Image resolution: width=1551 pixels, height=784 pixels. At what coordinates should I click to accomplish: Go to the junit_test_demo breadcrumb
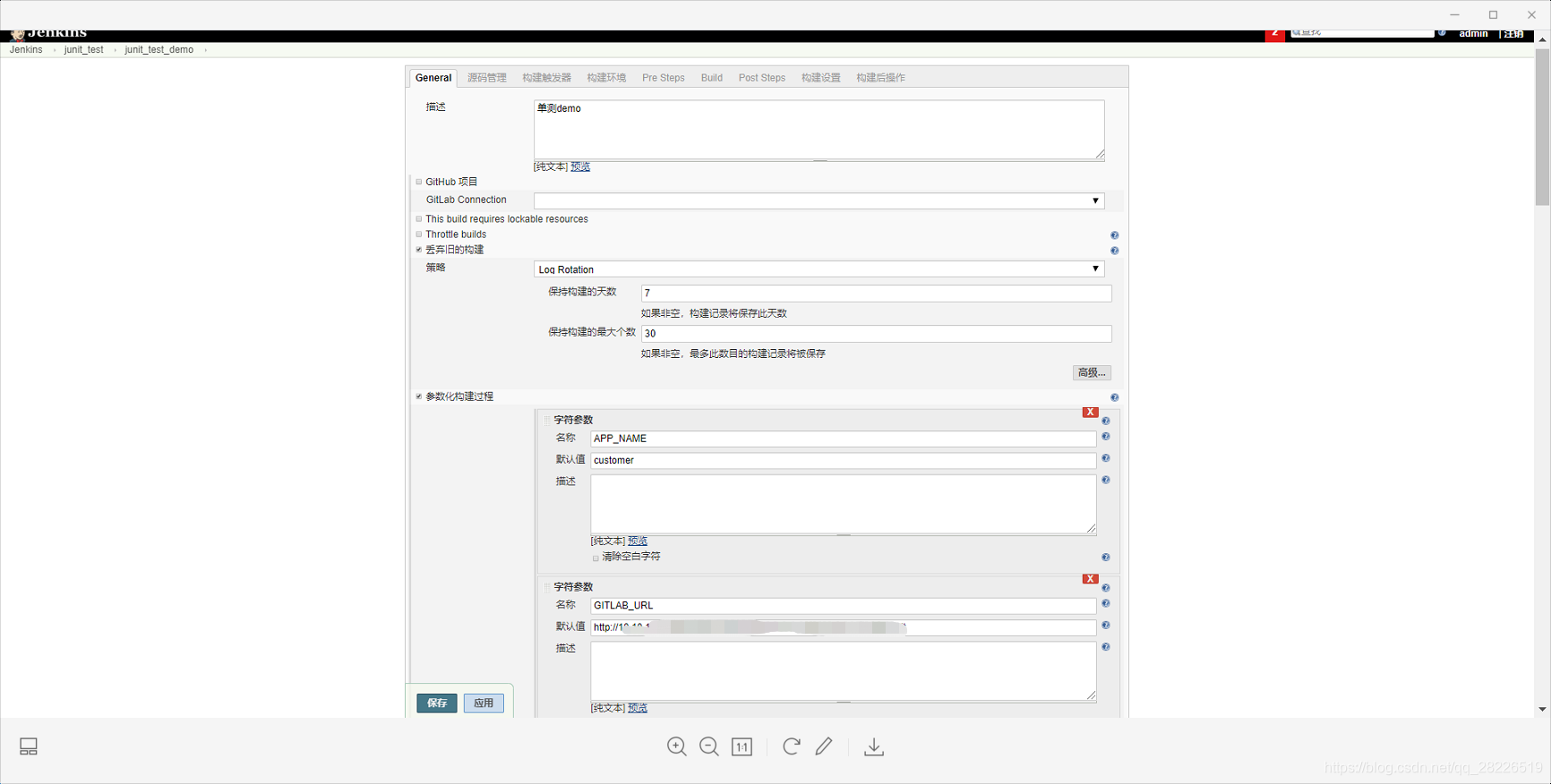point(159,50)
